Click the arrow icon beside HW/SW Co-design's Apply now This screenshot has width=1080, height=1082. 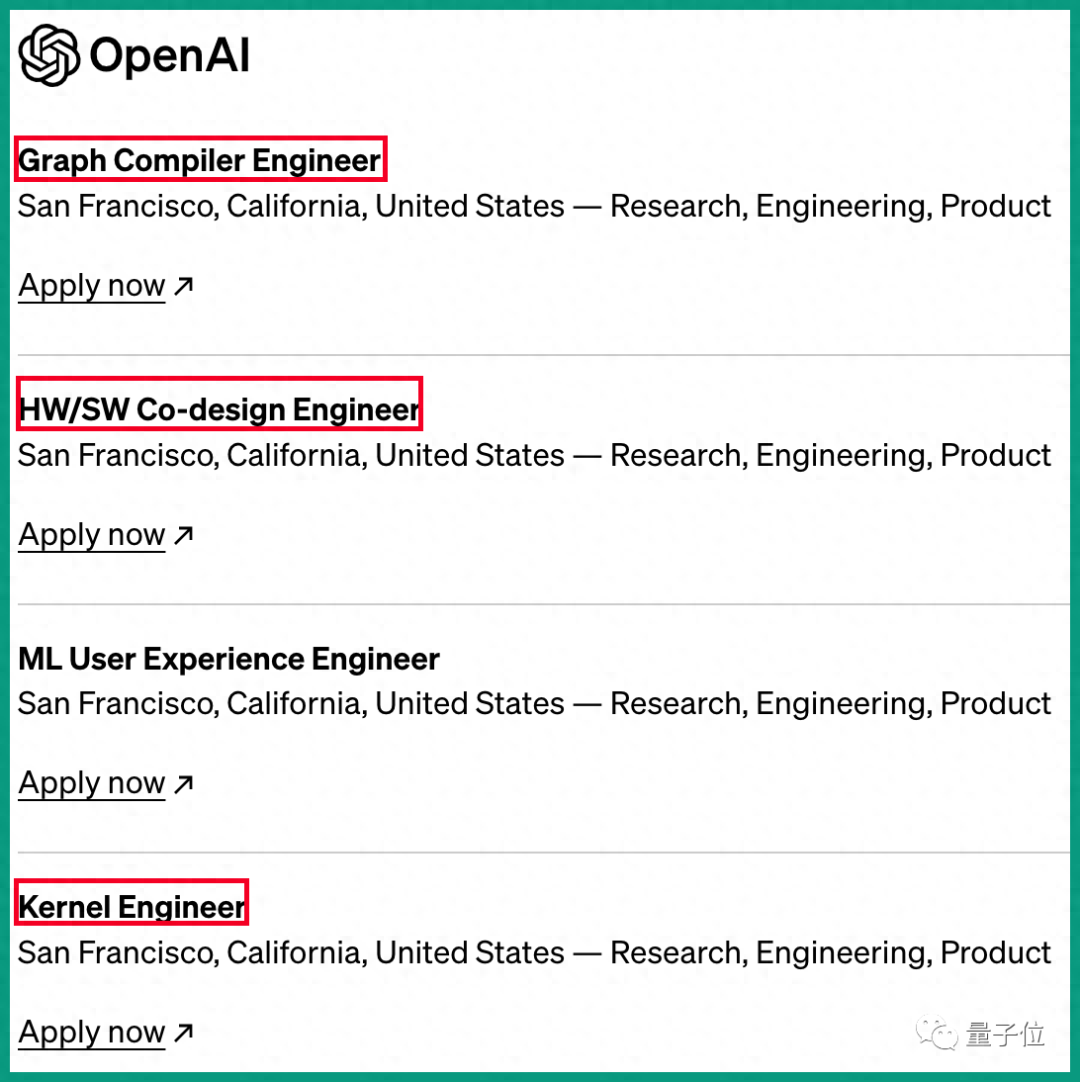(183, 536)
